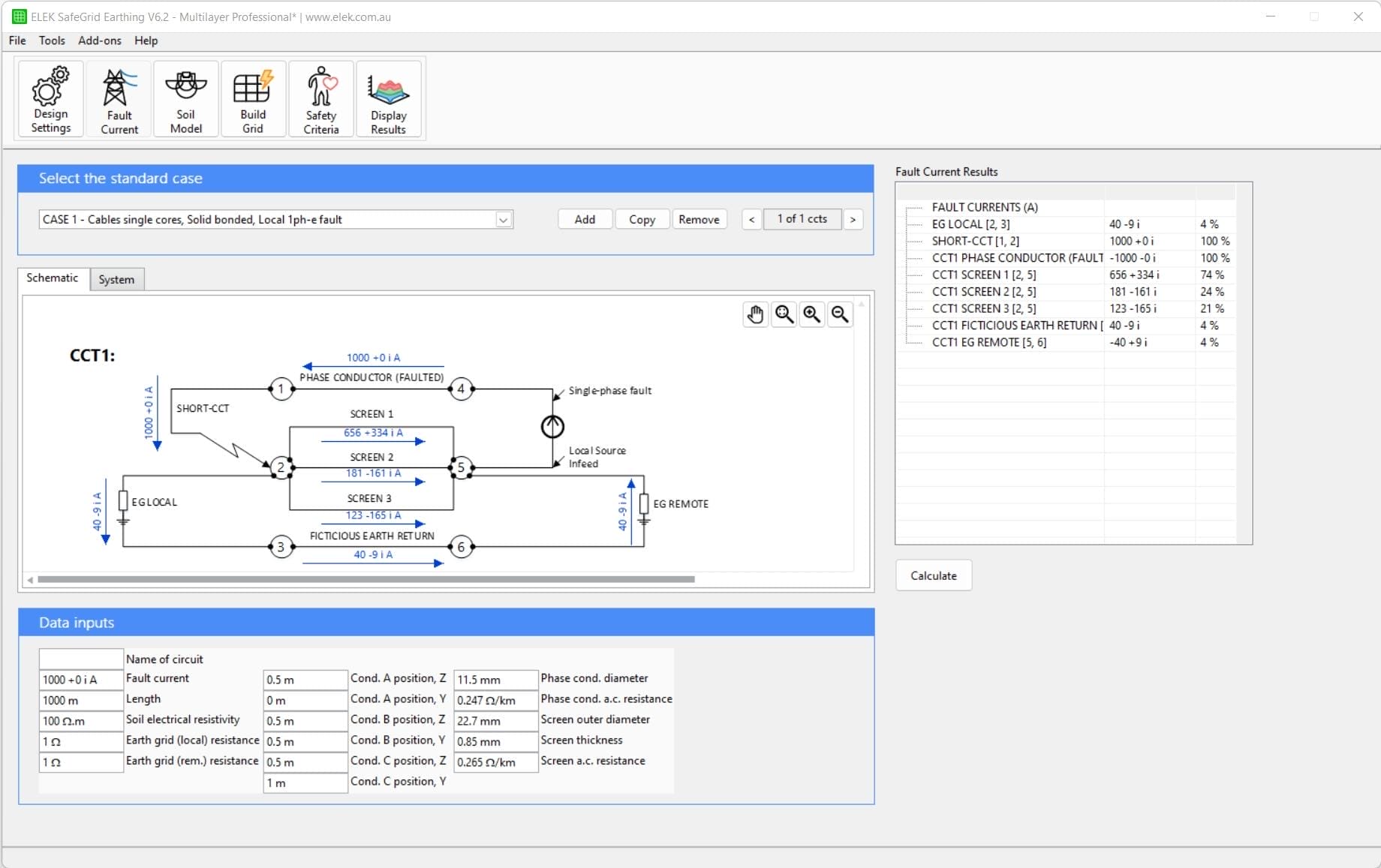Open the Fault Current tool
This screenshot has height=868, width=1381.
tap(118, 98)
